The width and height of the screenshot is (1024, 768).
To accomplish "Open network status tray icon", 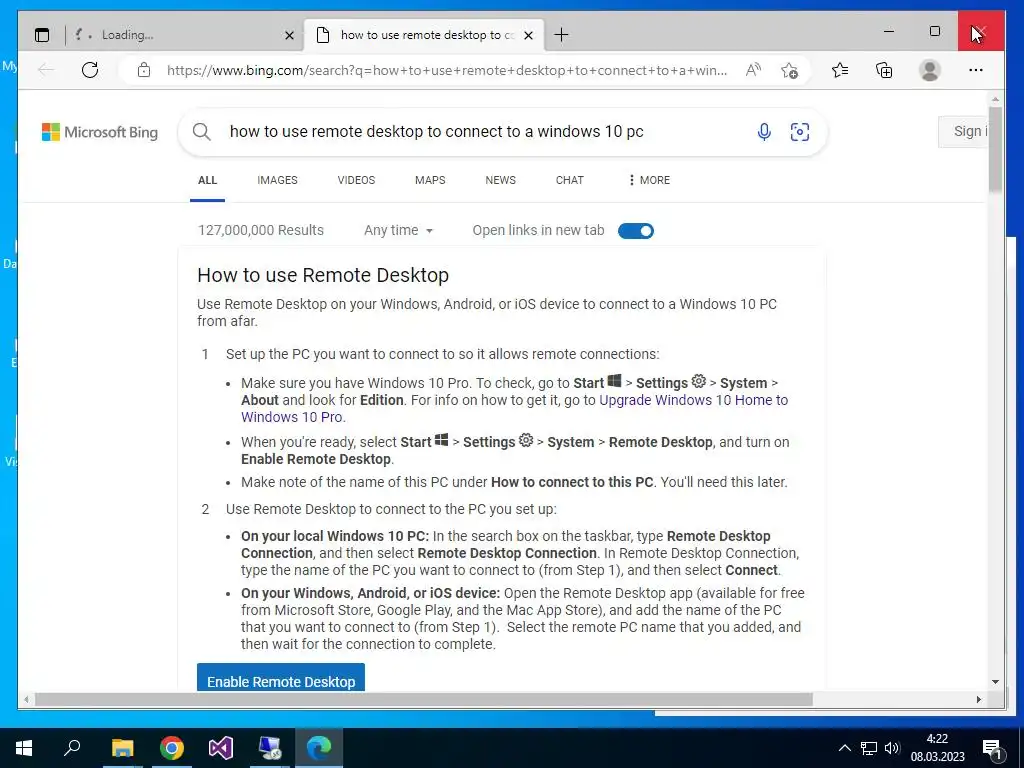I will (x=869, y=748).
